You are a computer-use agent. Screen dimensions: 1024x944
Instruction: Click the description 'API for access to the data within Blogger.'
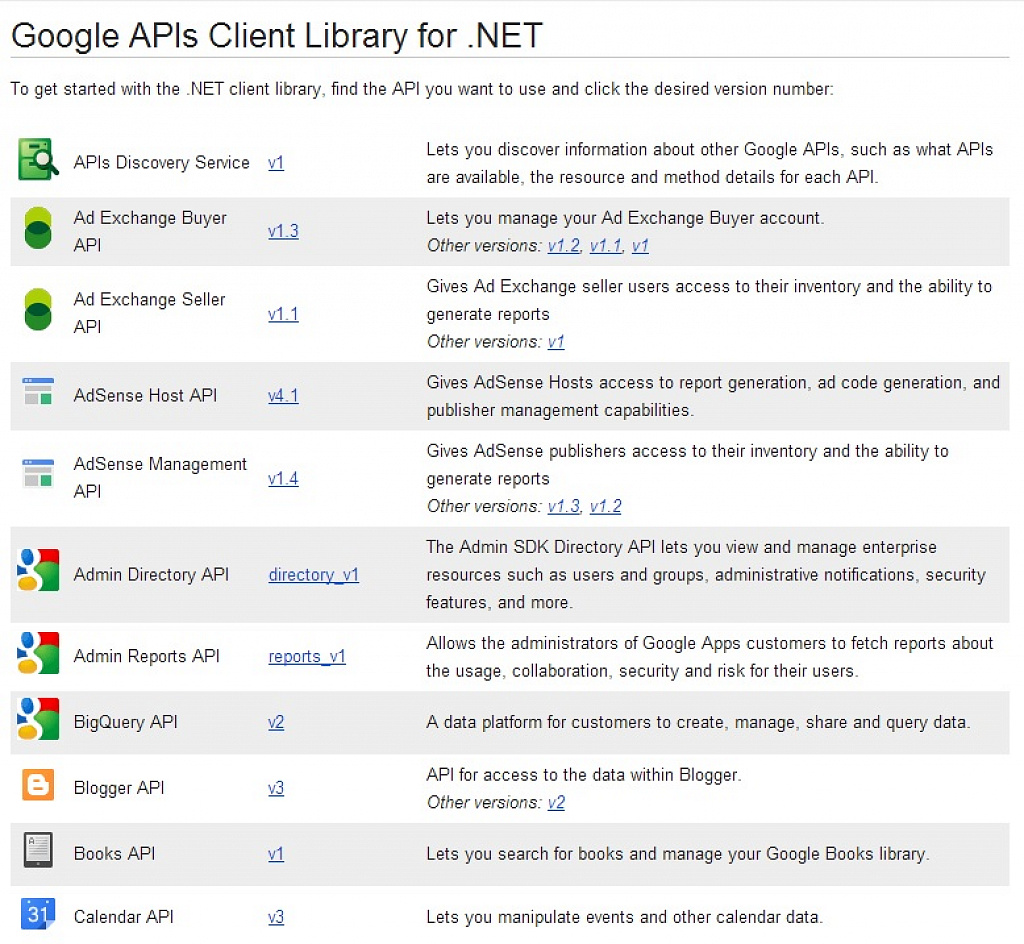pos(584,775)
